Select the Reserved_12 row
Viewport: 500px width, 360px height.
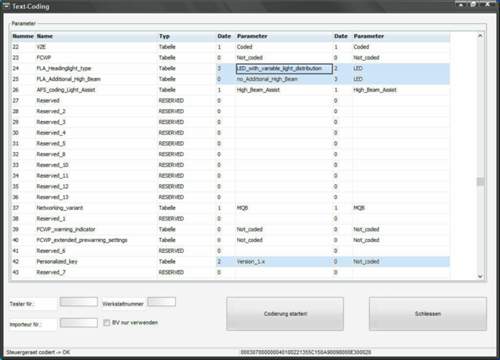(x=231, y=186)
